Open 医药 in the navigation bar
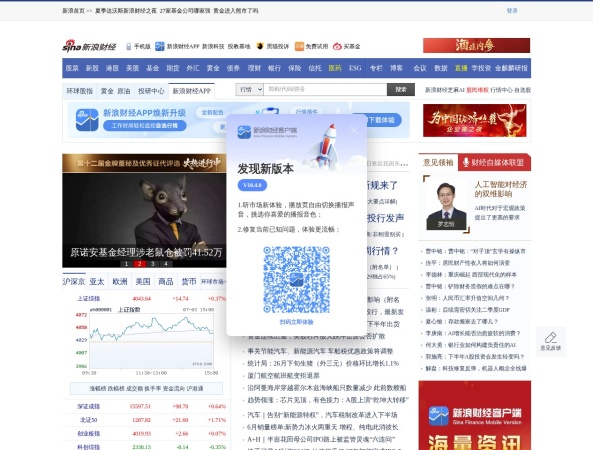This screenshot has width=600, height=450. tap(335, 68)
